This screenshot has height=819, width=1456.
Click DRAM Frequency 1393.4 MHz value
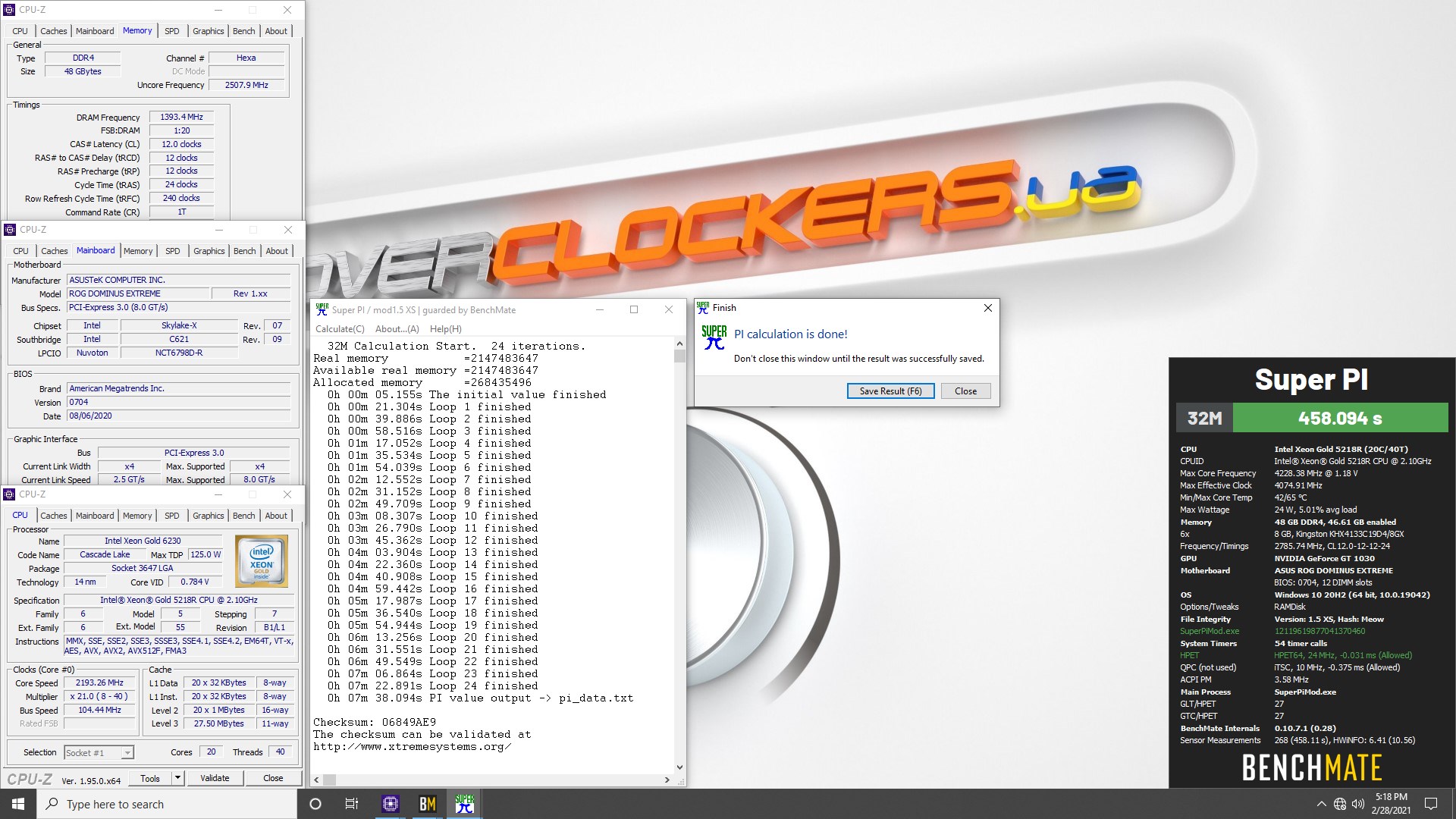181,118
